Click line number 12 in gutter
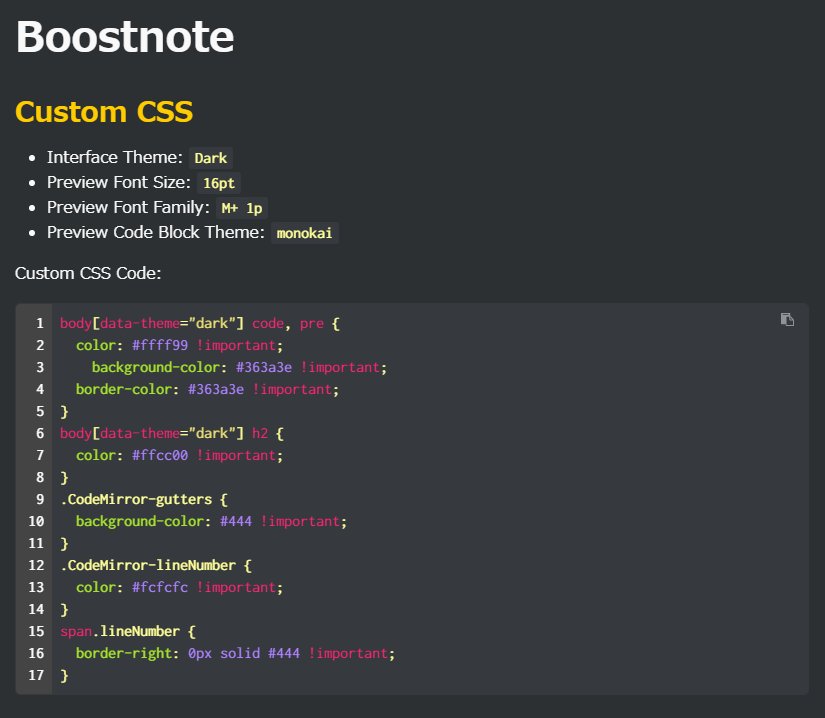Viewport: 825px width, 718px height. (36, 565)
